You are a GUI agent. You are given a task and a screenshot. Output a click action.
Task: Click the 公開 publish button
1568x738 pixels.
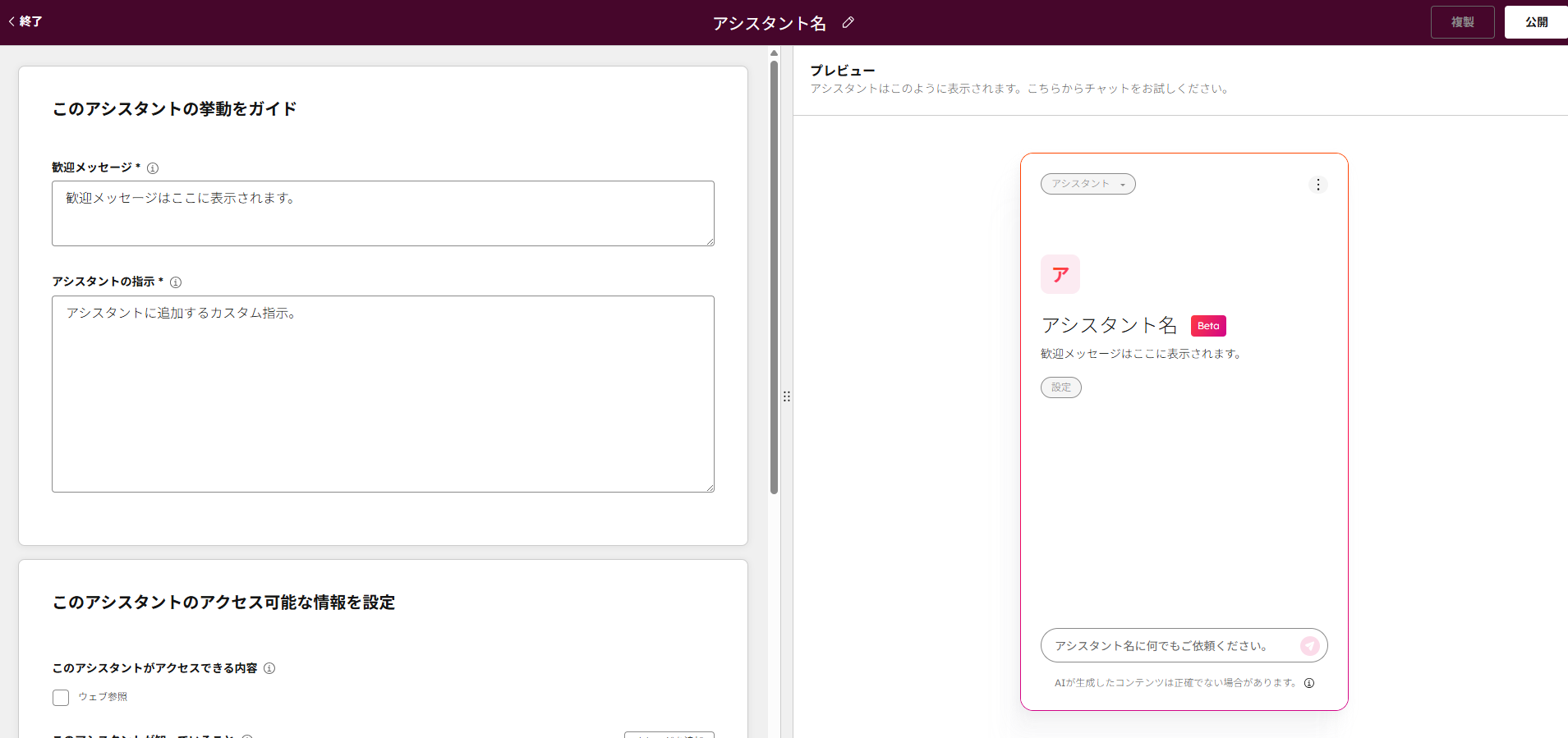(x=1535, y=22)
